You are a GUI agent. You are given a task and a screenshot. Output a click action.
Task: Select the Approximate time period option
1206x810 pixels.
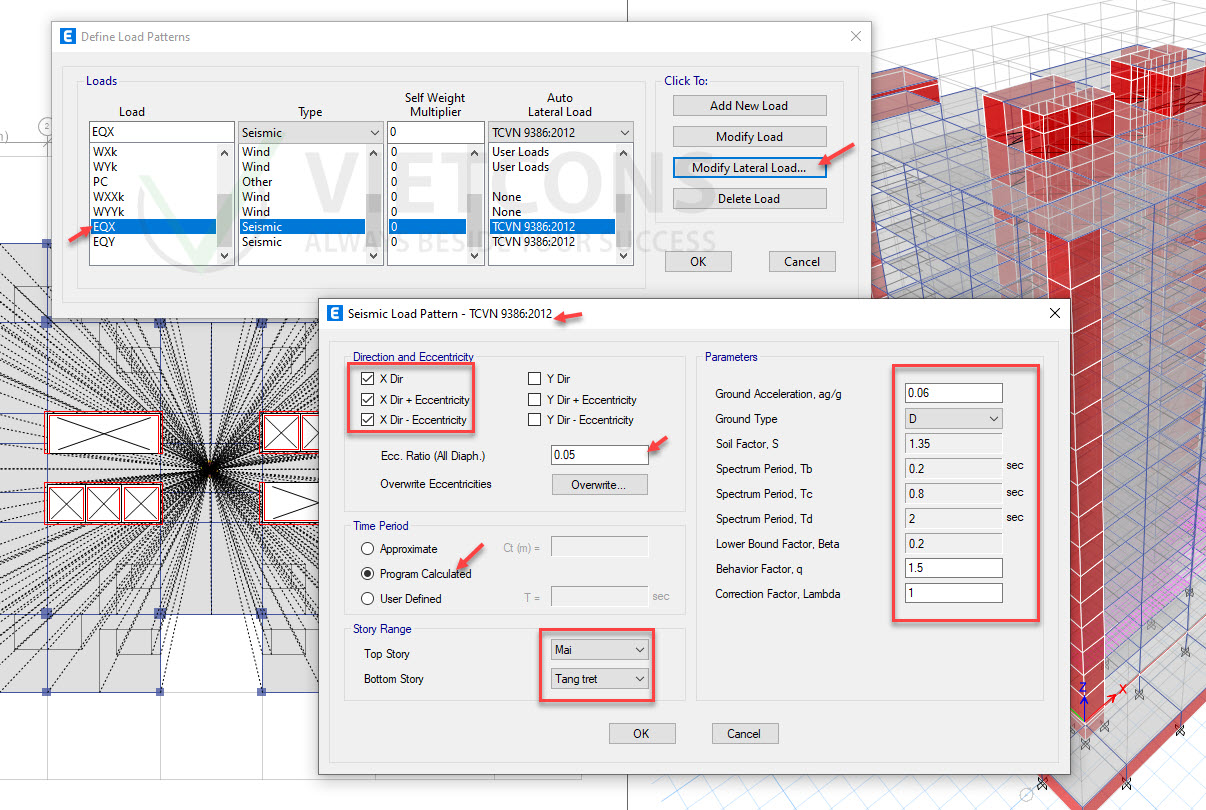point(367,549)
